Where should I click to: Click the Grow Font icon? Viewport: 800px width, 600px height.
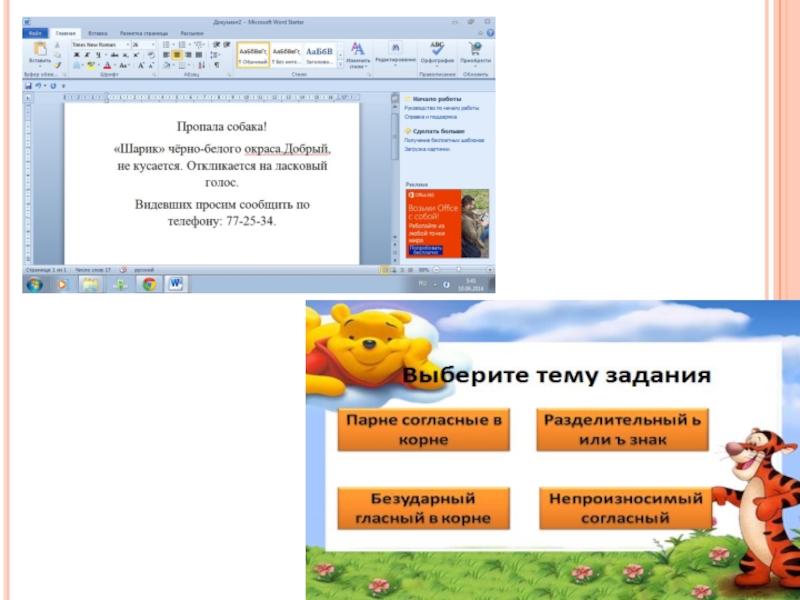[141, 65]
